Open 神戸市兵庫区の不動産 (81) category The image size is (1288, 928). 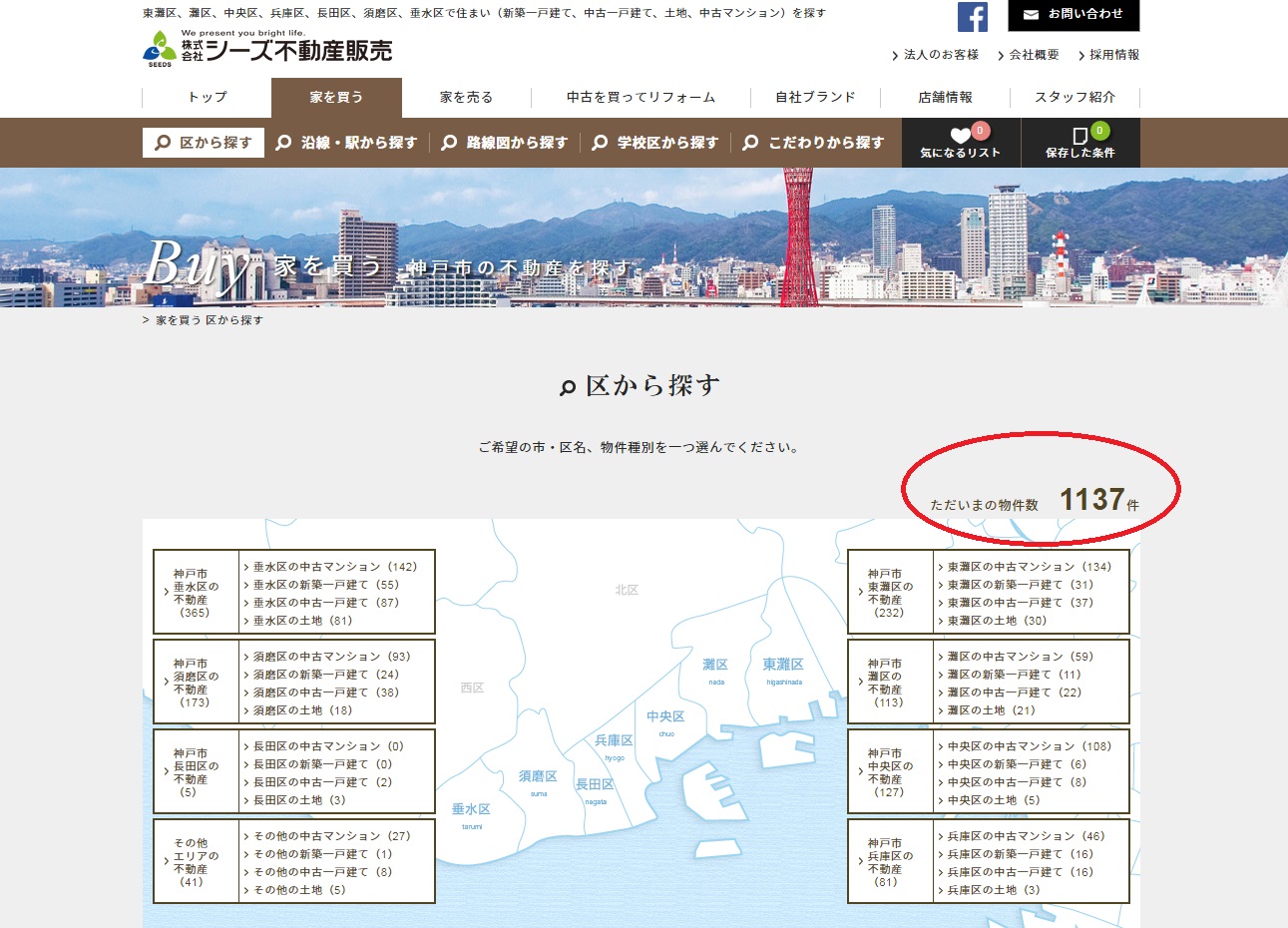[x=889, y=862]
